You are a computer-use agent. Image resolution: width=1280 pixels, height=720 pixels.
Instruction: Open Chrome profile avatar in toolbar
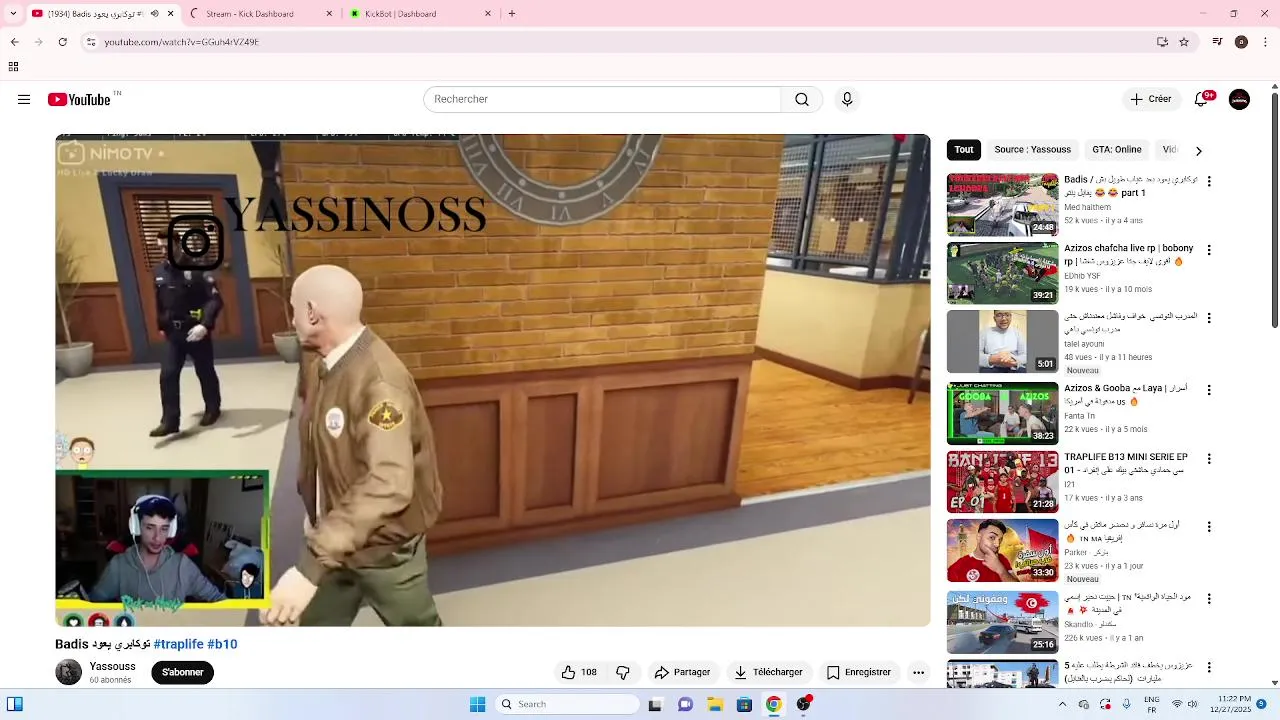(1241, 42)
